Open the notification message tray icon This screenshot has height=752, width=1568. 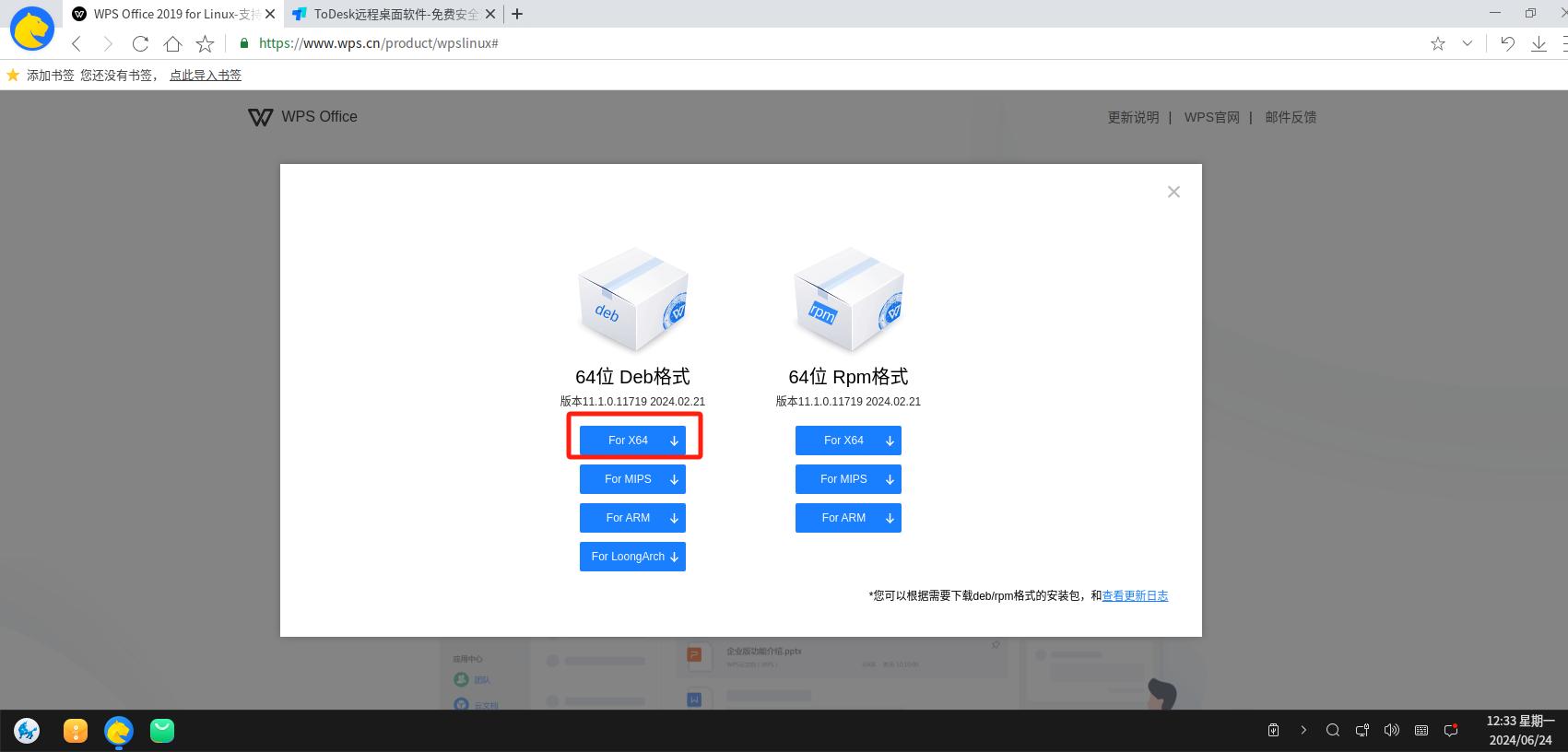[1451, 730]
